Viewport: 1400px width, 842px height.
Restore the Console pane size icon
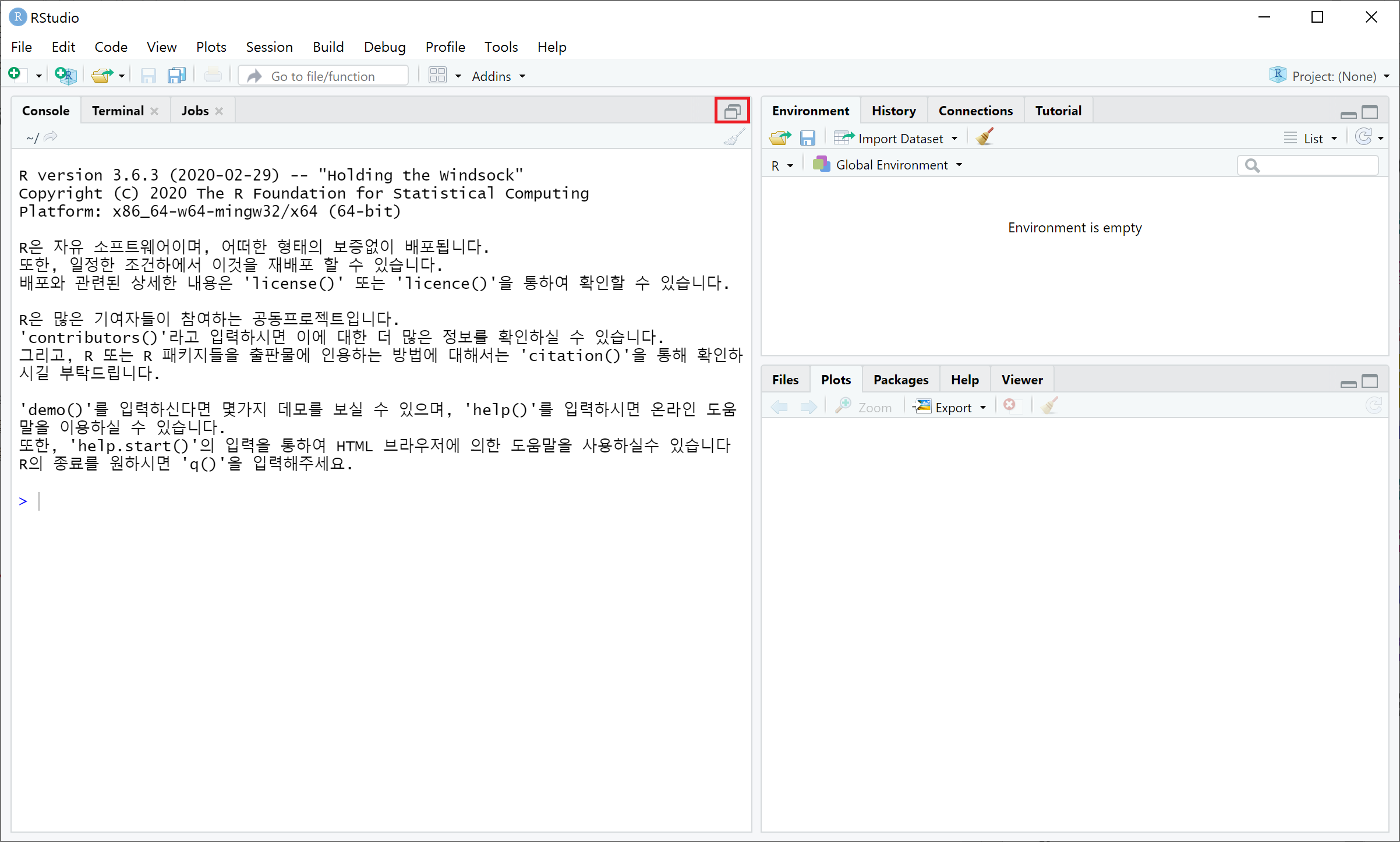click(732, 111)
